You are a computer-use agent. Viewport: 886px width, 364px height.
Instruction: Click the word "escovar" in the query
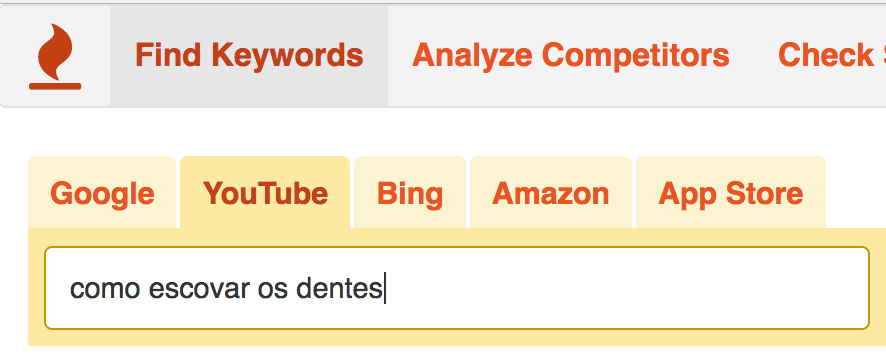(x=199, y=289)
